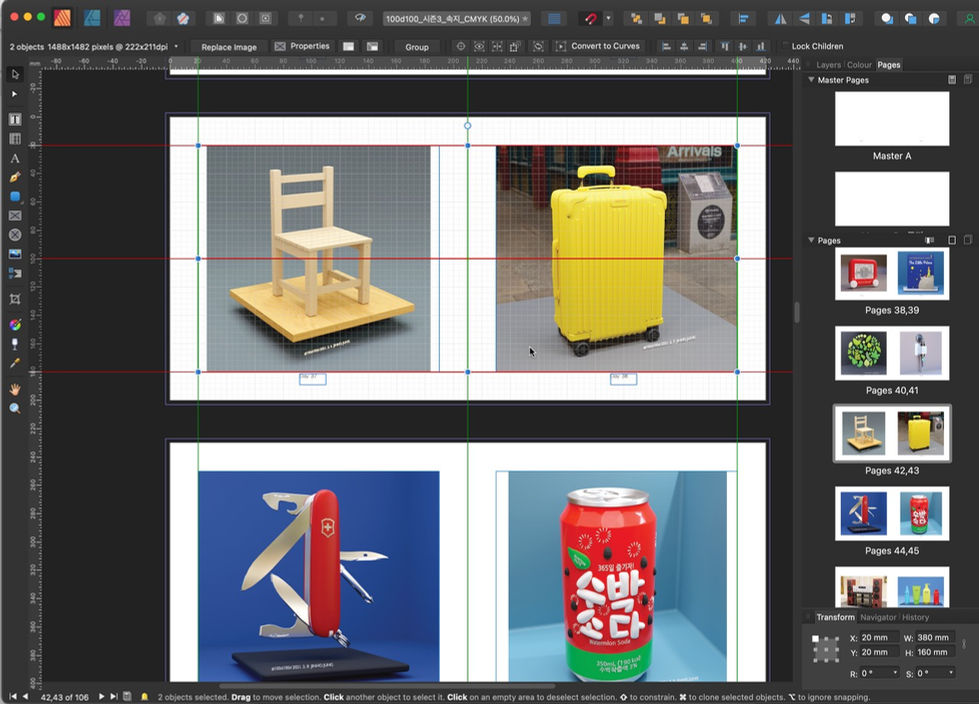Switch to the Publisher persona
979x704 pixels.
pos(62,18)
